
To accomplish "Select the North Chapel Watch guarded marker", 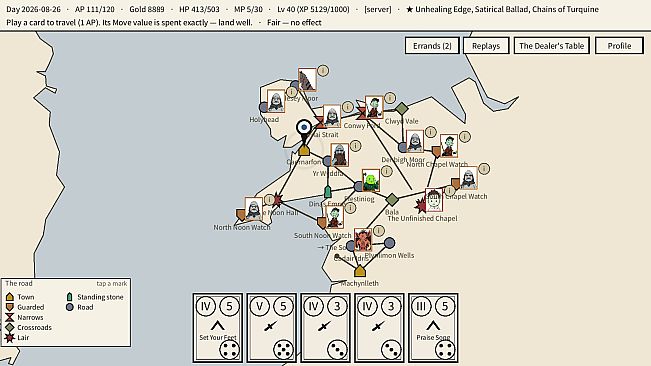I will (x=436, y=151).
